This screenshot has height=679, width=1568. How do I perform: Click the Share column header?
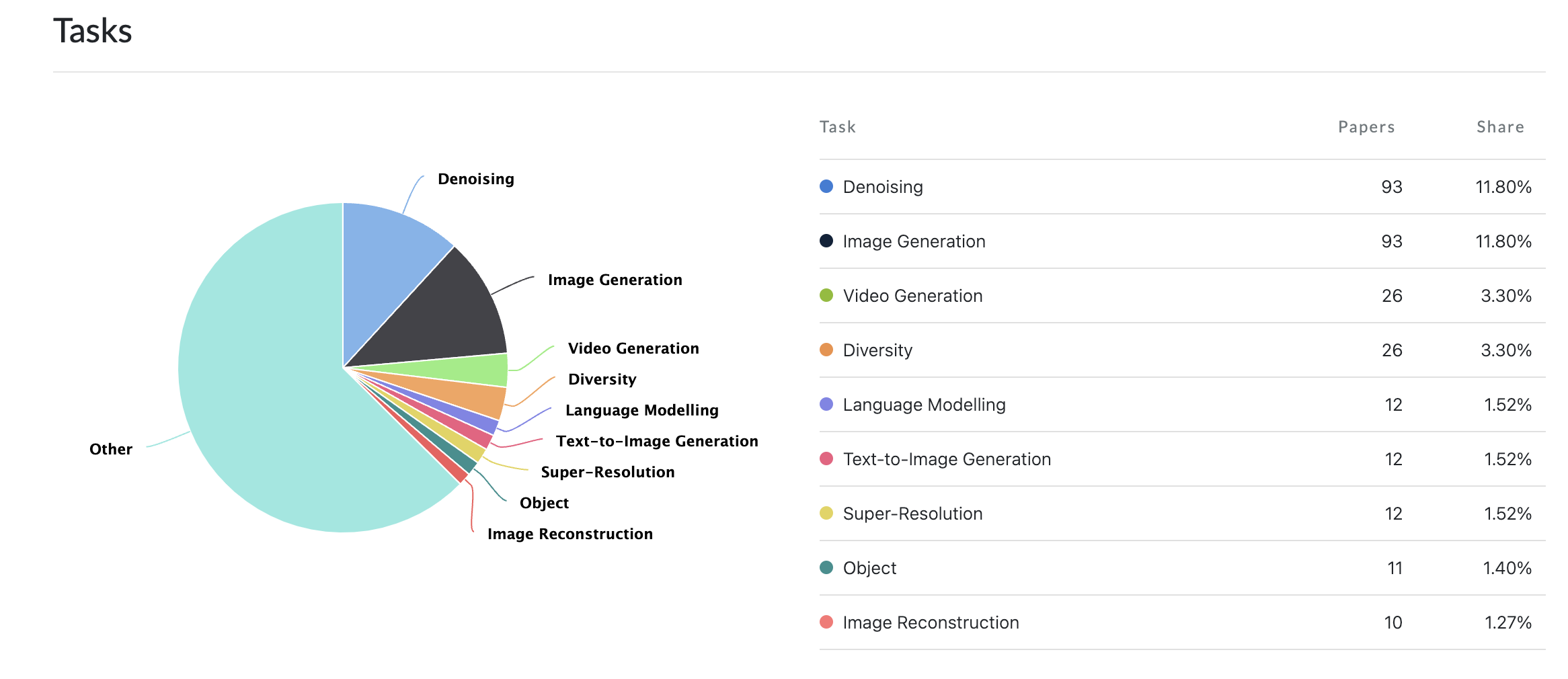coord(1499,127)
